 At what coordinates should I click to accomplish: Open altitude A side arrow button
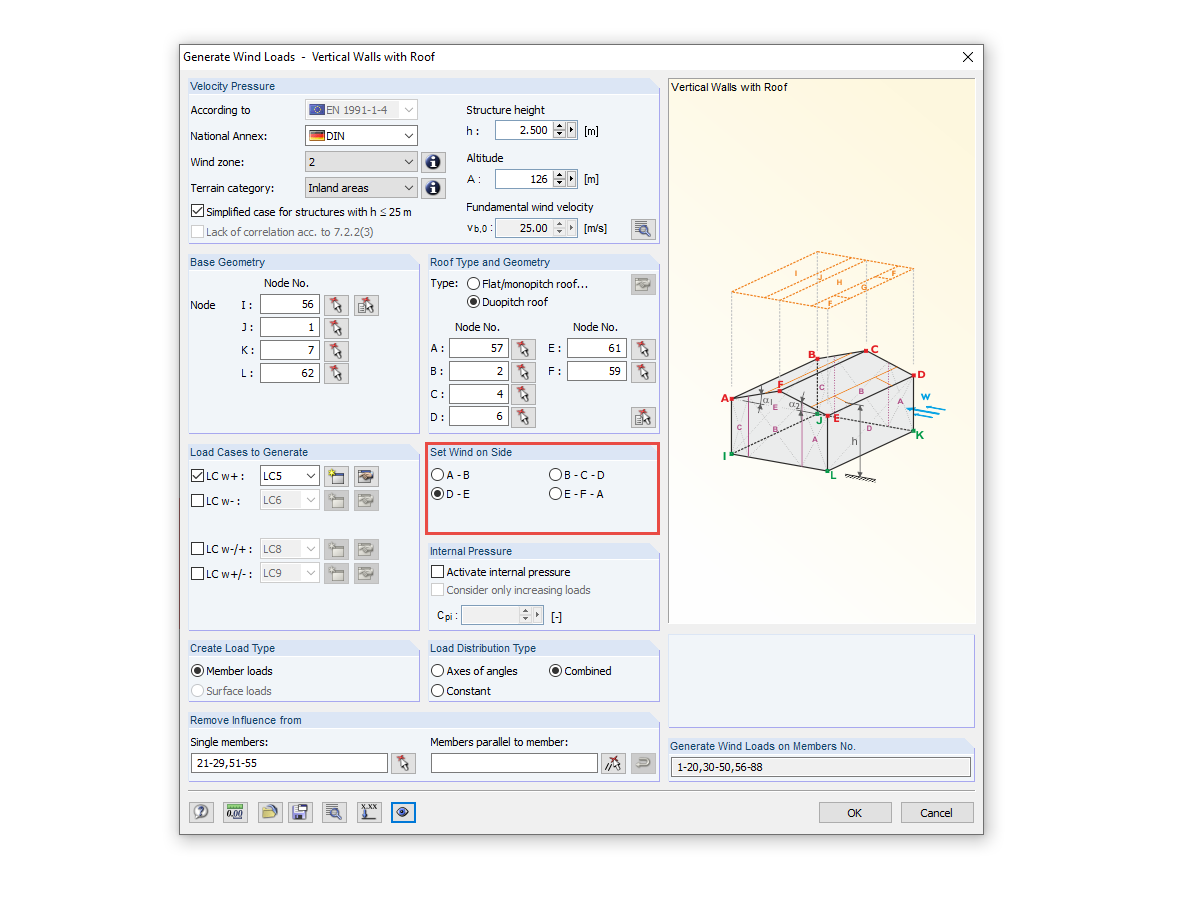572,179
